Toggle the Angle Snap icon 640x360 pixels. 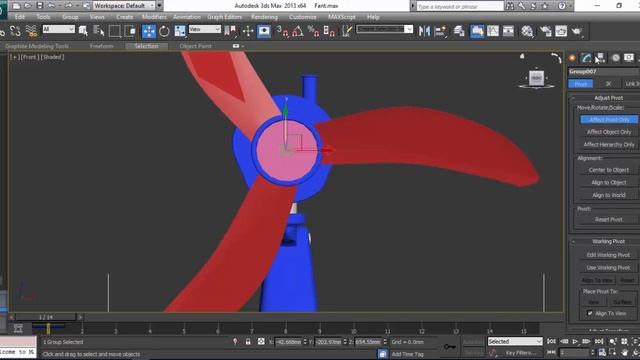point(298,31)
